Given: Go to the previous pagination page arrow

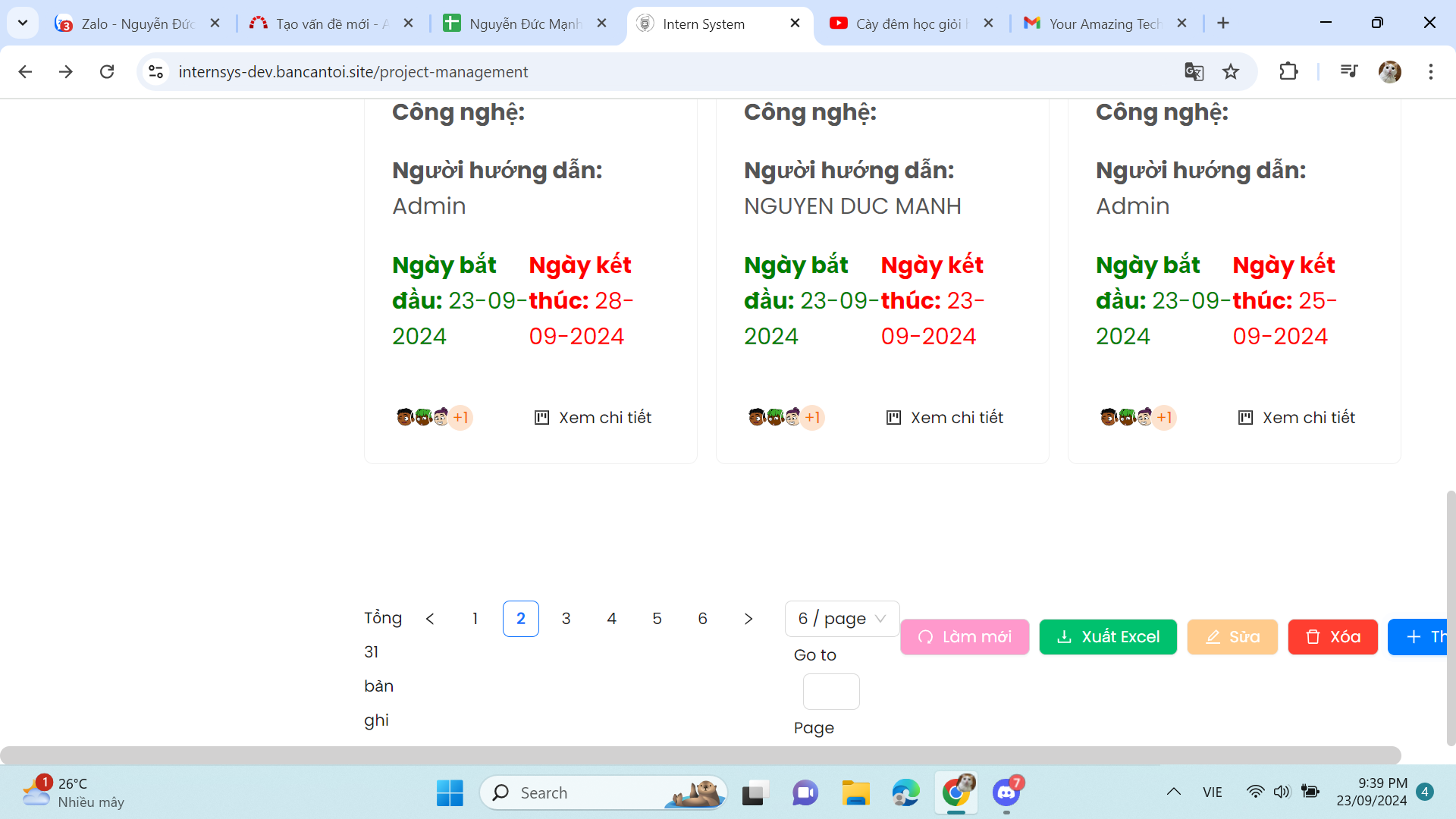Looking at the screenshot, I should pyautogui.click(x=430, y=619).
